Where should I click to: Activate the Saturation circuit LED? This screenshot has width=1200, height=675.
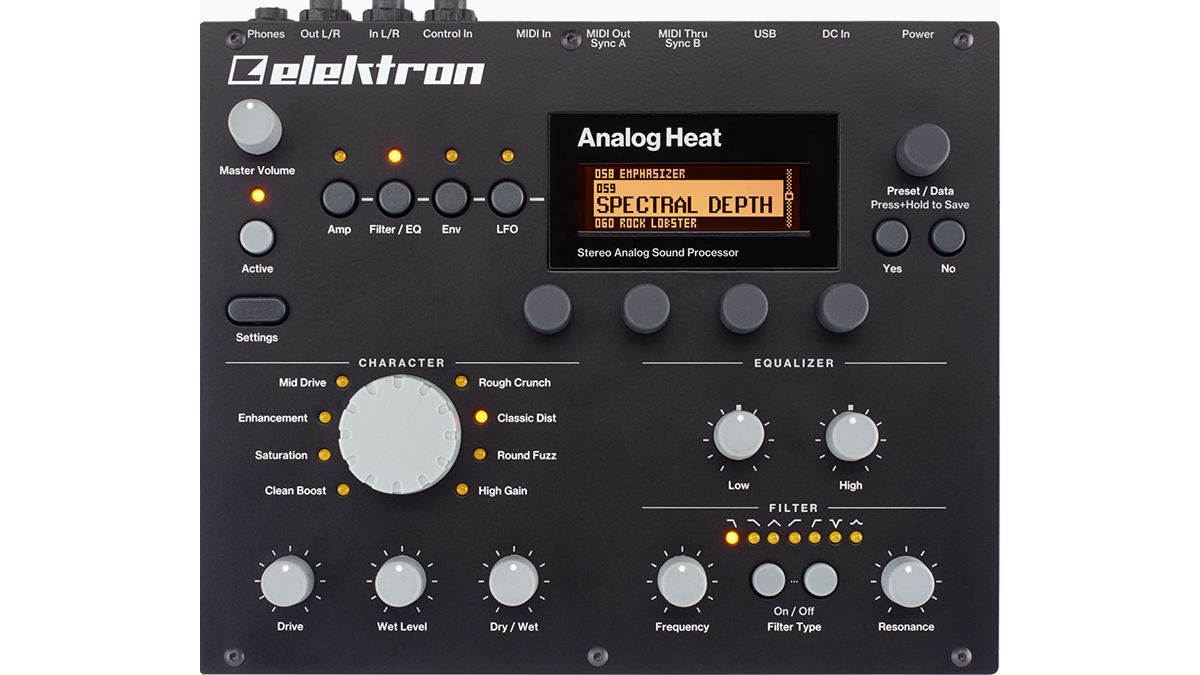coord(324,454)
